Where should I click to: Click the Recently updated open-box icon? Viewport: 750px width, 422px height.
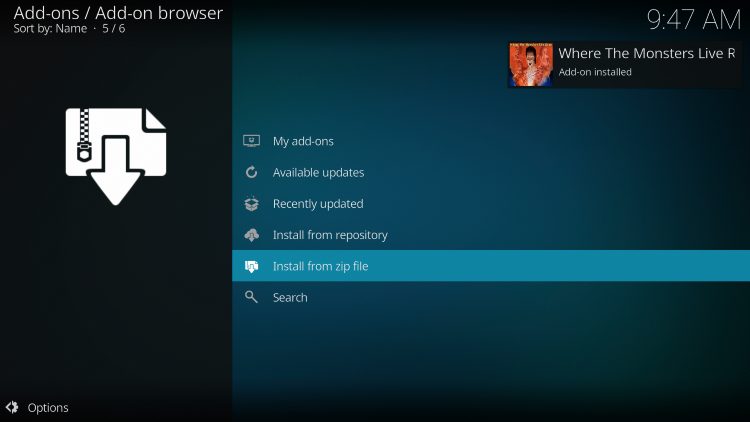coord(252,204)
